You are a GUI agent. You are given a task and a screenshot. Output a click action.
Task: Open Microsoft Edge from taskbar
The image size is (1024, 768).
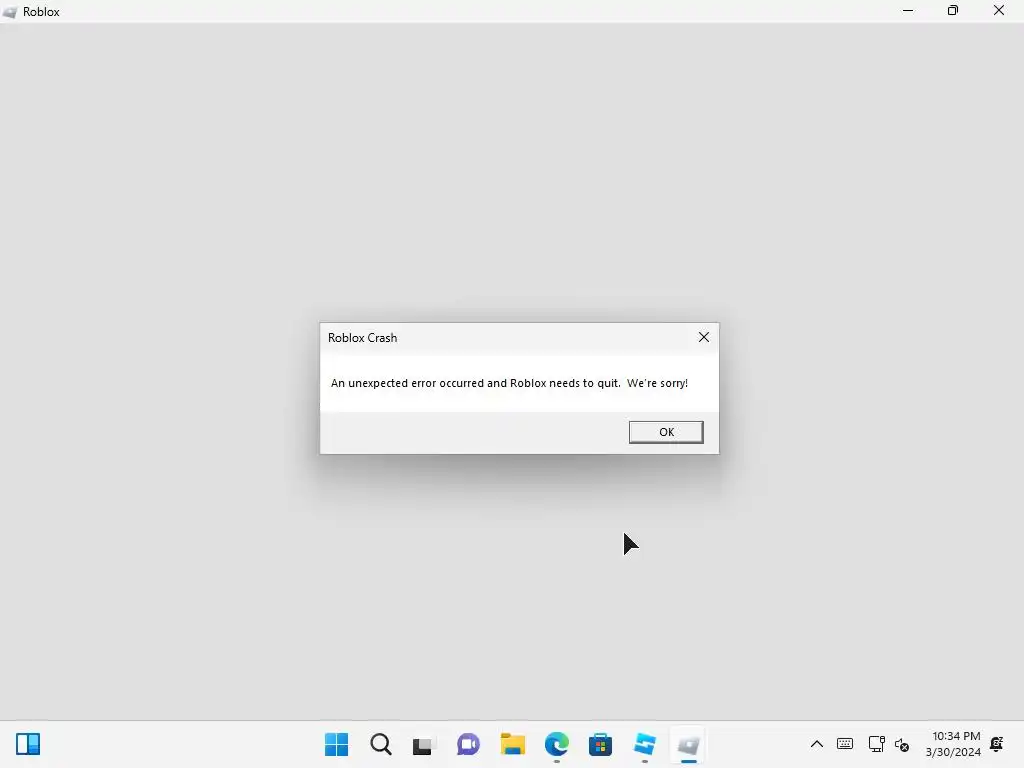[x=556, y=744]
